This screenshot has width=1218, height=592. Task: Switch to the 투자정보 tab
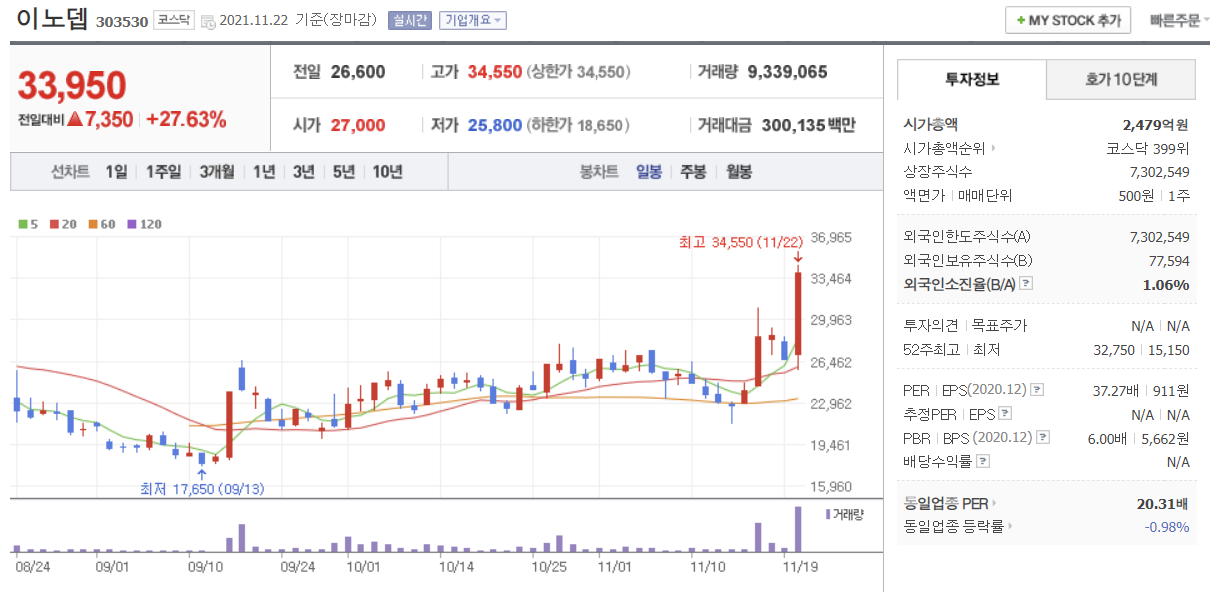[x=972, y=79]
